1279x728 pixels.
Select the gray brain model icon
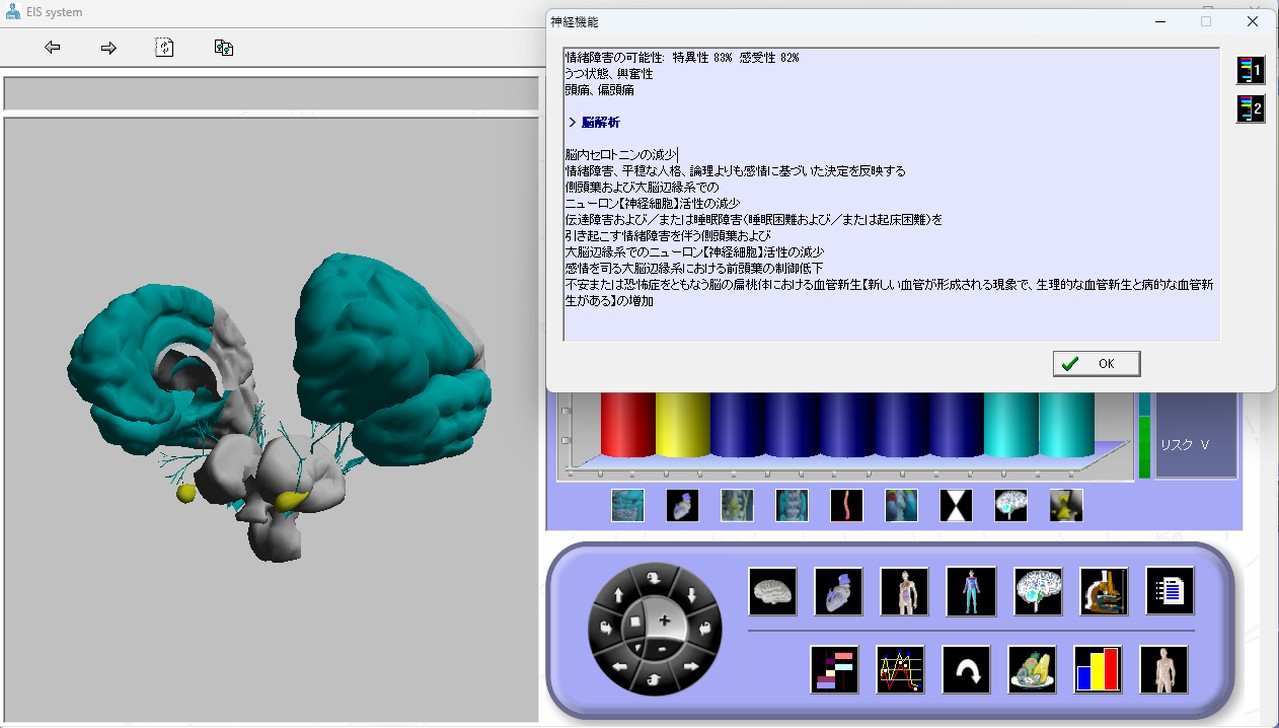[773, 591]
